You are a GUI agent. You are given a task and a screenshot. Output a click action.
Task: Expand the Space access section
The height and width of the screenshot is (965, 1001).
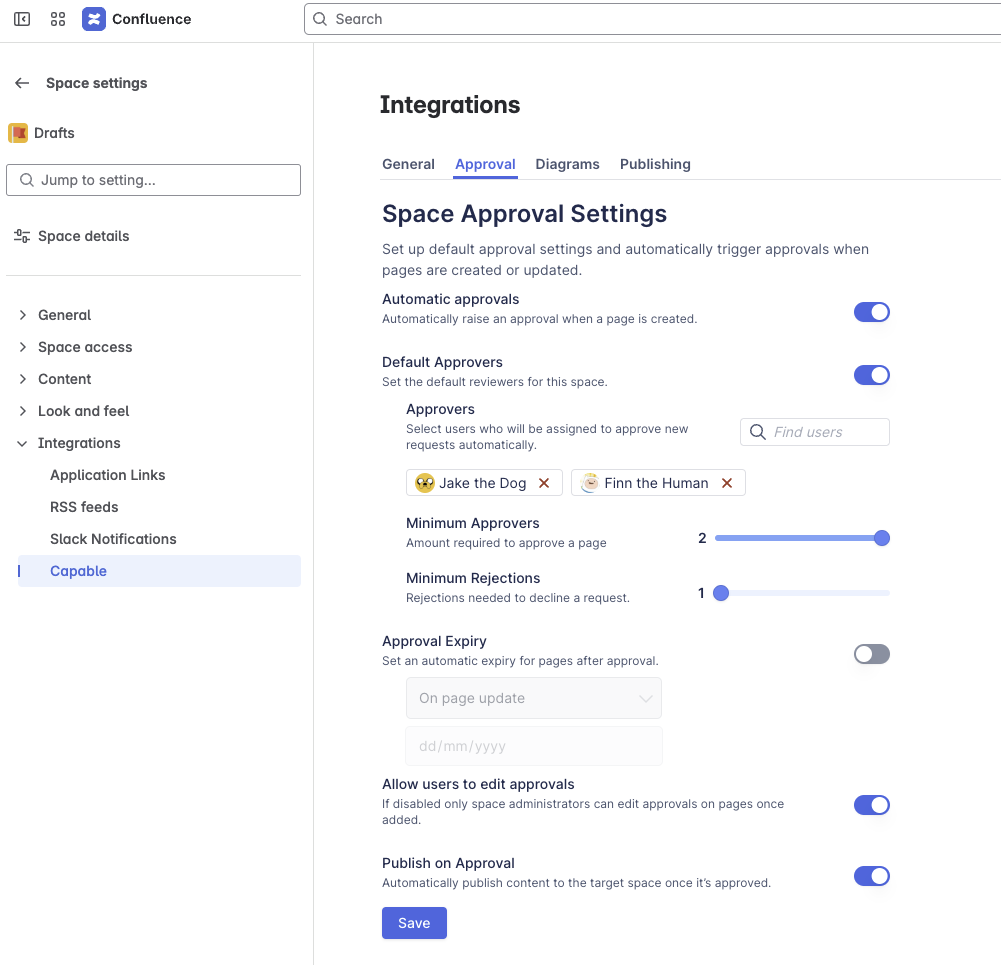23,347
